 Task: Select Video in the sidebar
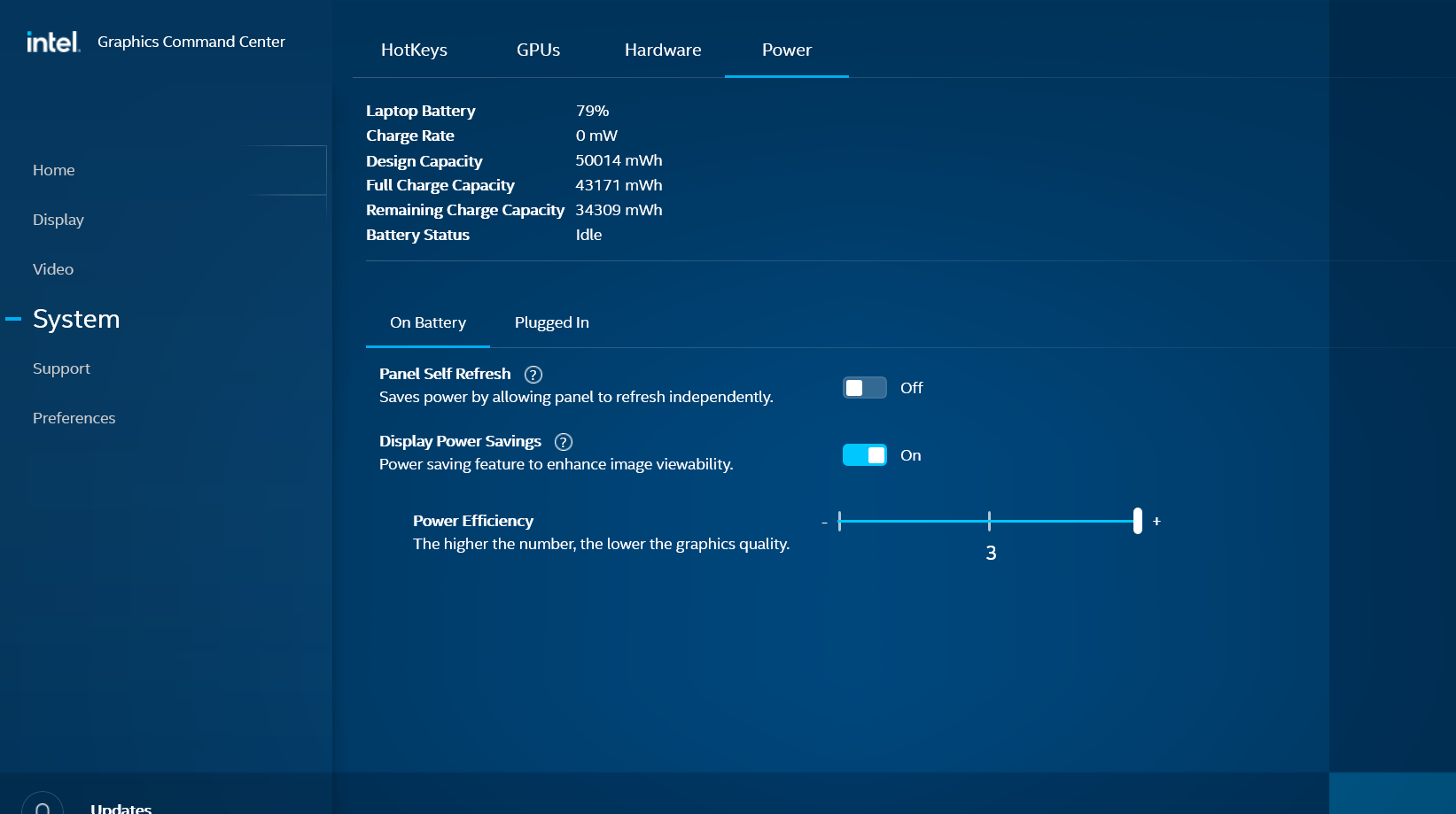coord(52,268)
